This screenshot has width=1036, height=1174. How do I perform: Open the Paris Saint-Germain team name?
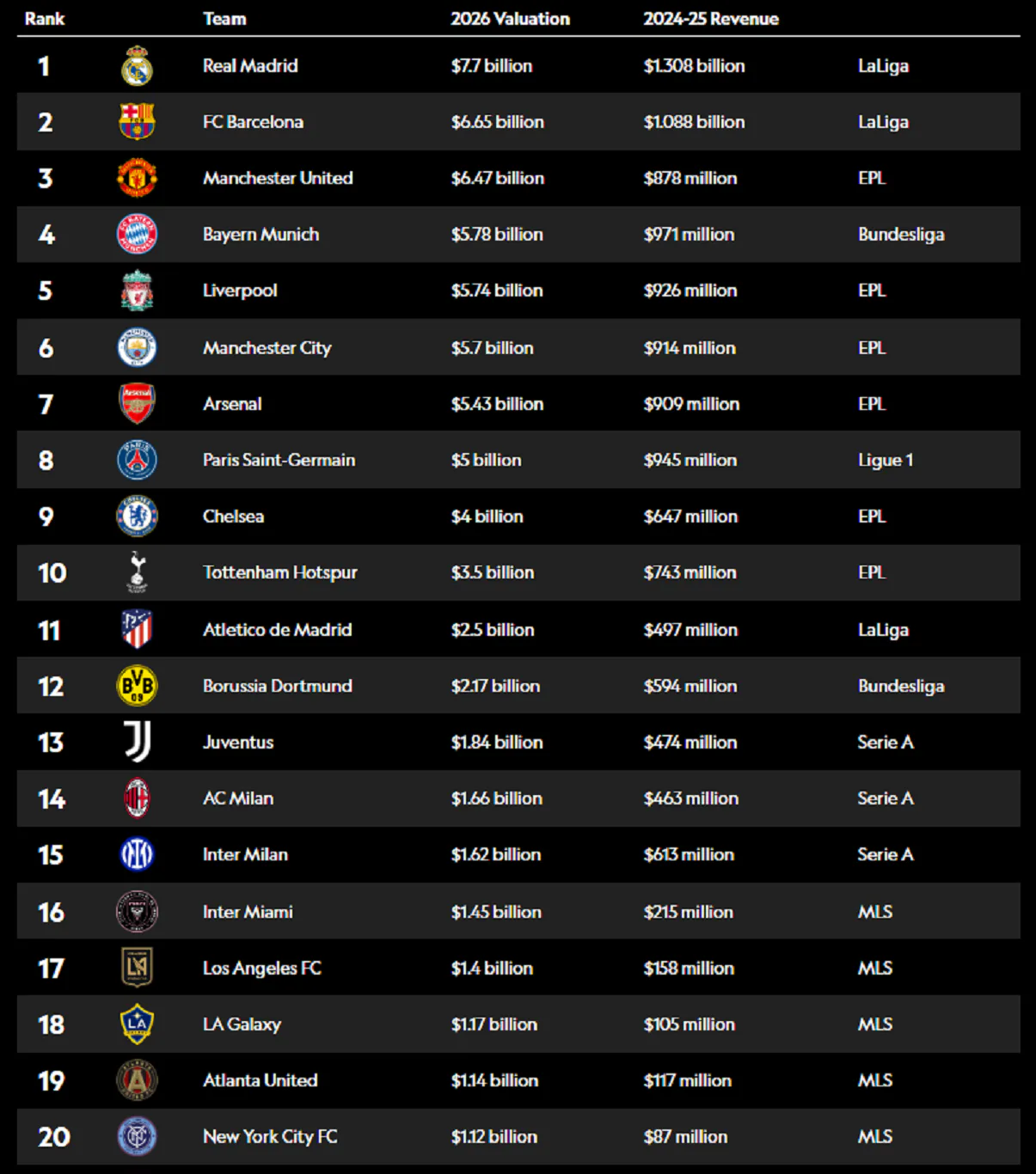[x=279, y=460]
